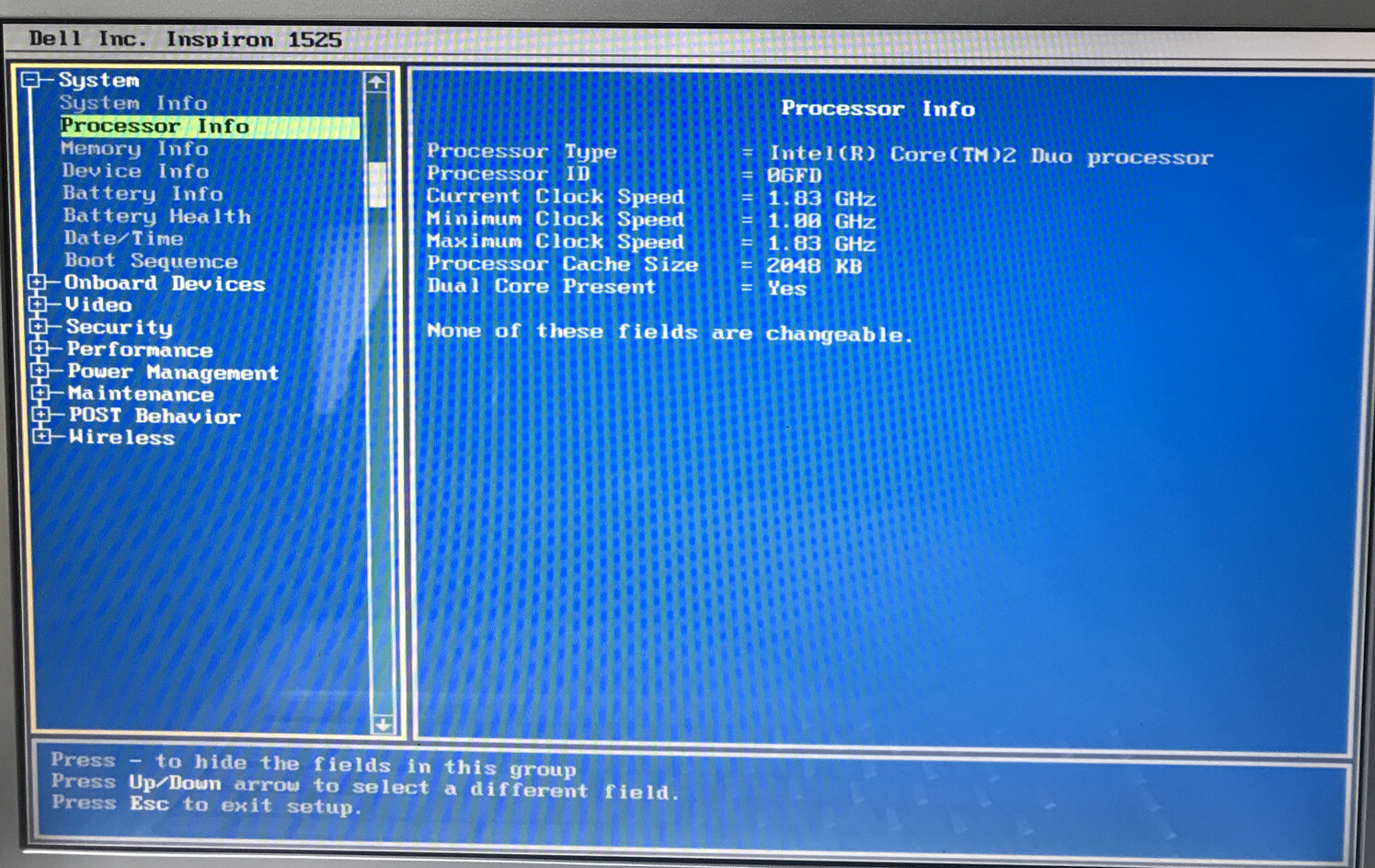Viewport: 1375px width, 868px height.
Task: Open the Battery Info page
Action: pyautogui.click(x=143, y=193)
